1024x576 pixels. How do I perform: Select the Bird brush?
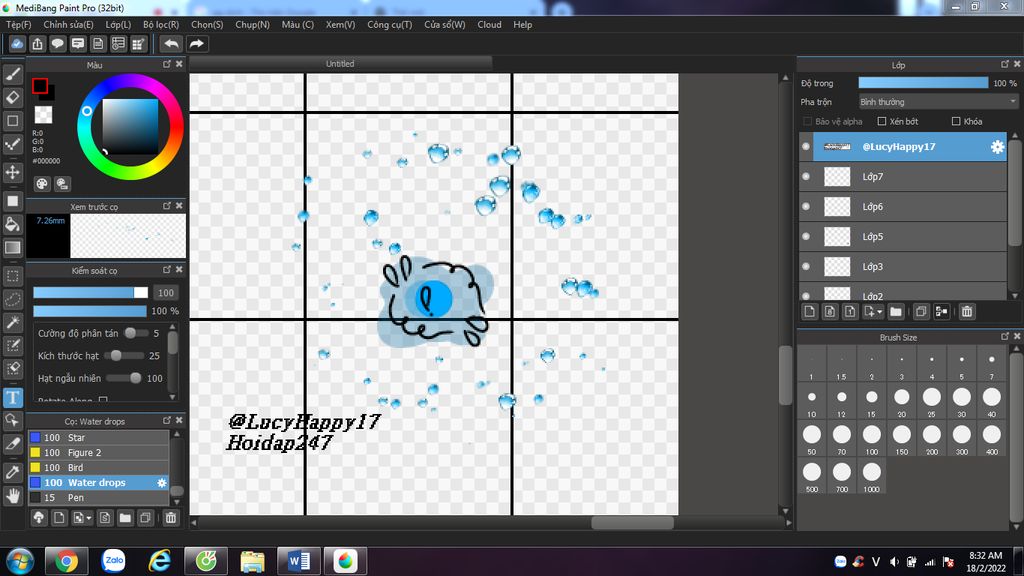coord(99,468)
